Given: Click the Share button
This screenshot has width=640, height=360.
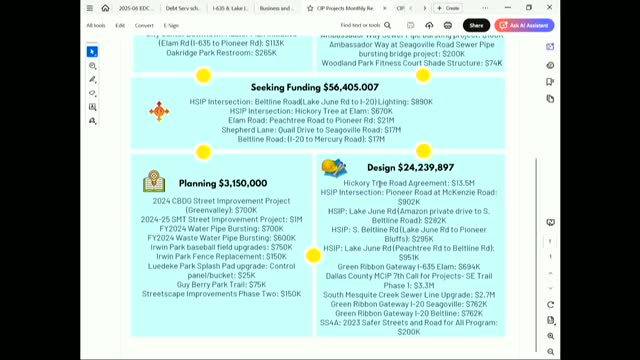Looking at the screenshot, I should coord(476,25).
